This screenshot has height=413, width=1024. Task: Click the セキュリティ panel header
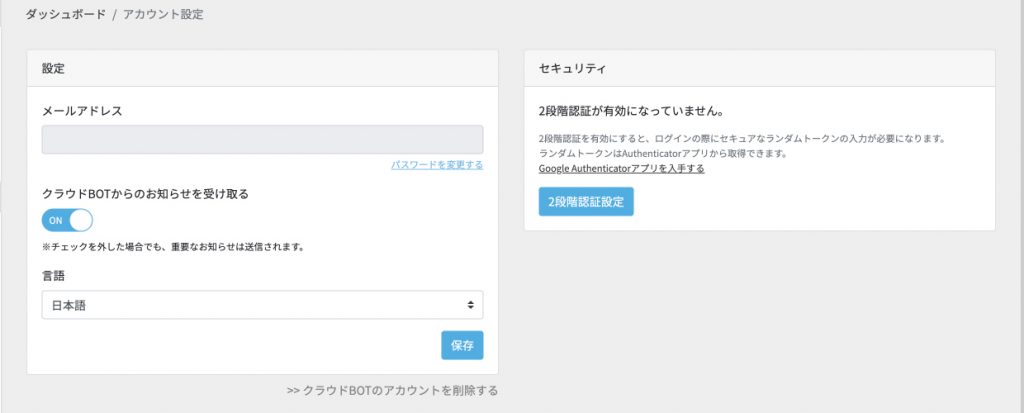point(760,69)
